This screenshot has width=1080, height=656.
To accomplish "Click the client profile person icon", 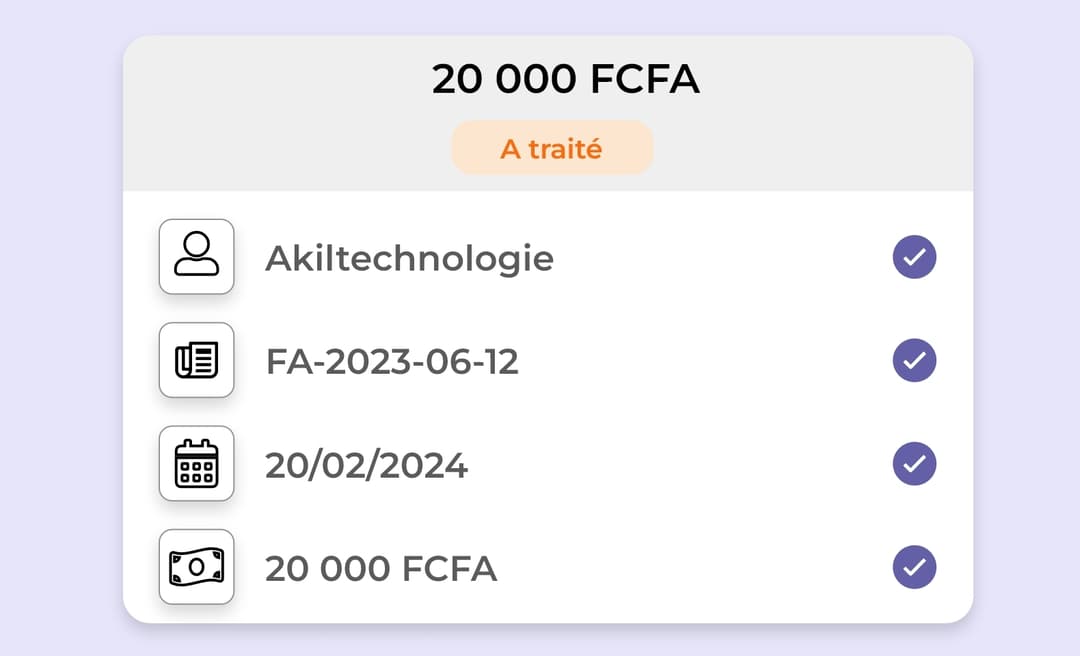I will pos(196,256).
